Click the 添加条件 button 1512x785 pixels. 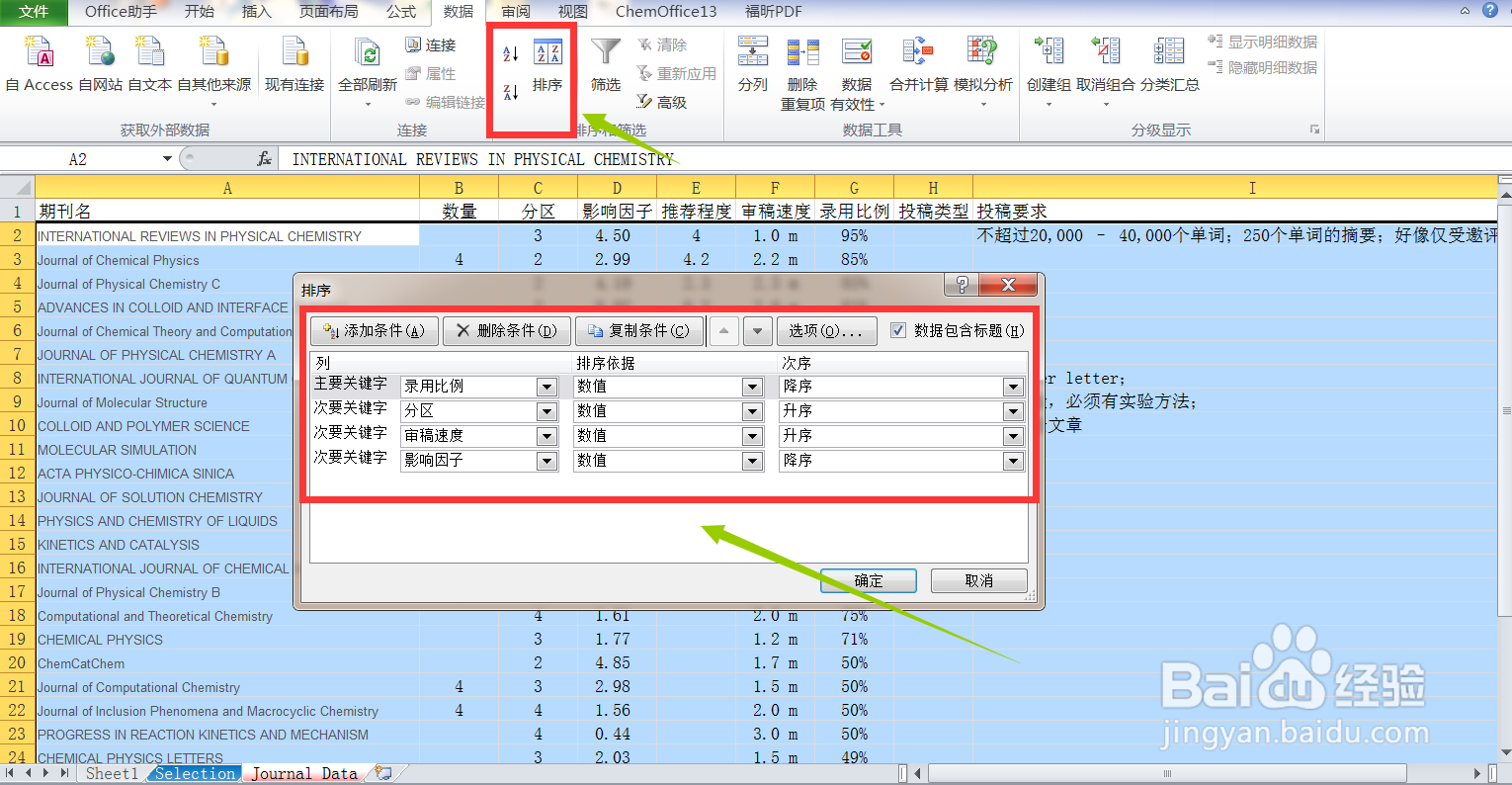pos(374,330)
